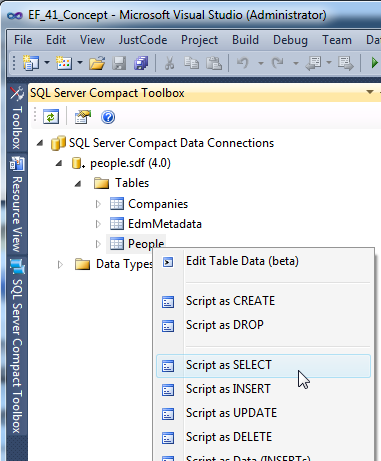
Task: Open the SQL Server Compact Toolbox window options arrow
Action: pos(370,92)
